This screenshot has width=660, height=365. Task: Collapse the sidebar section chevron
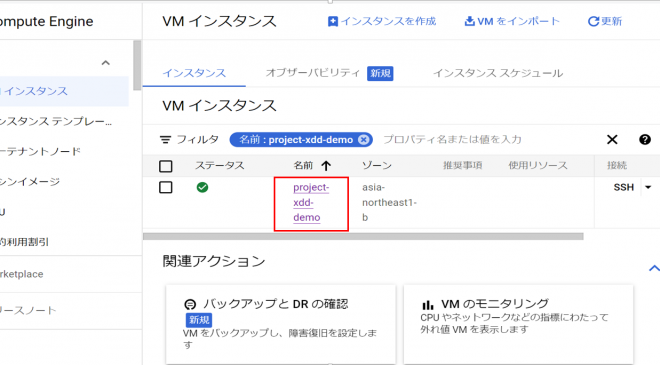[106, 63]
